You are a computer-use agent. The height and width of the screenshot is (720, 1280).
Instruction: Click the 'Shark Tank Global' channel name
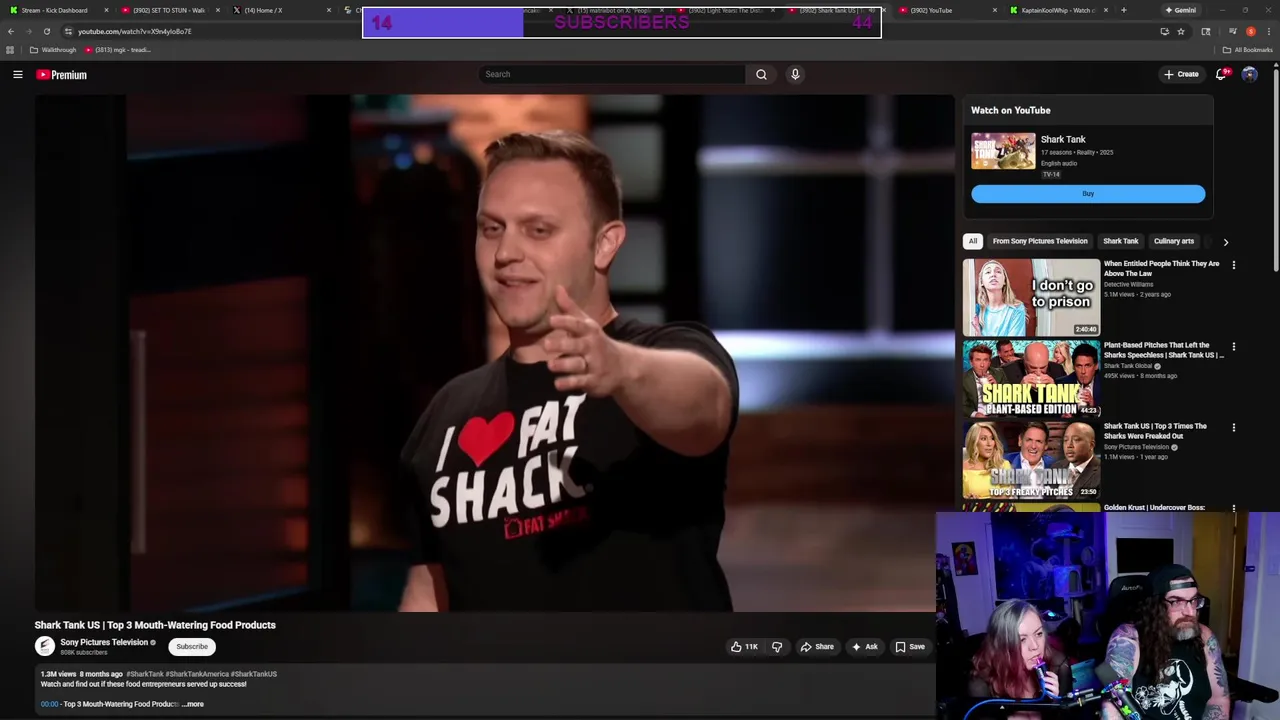(x=1128, y=366)
